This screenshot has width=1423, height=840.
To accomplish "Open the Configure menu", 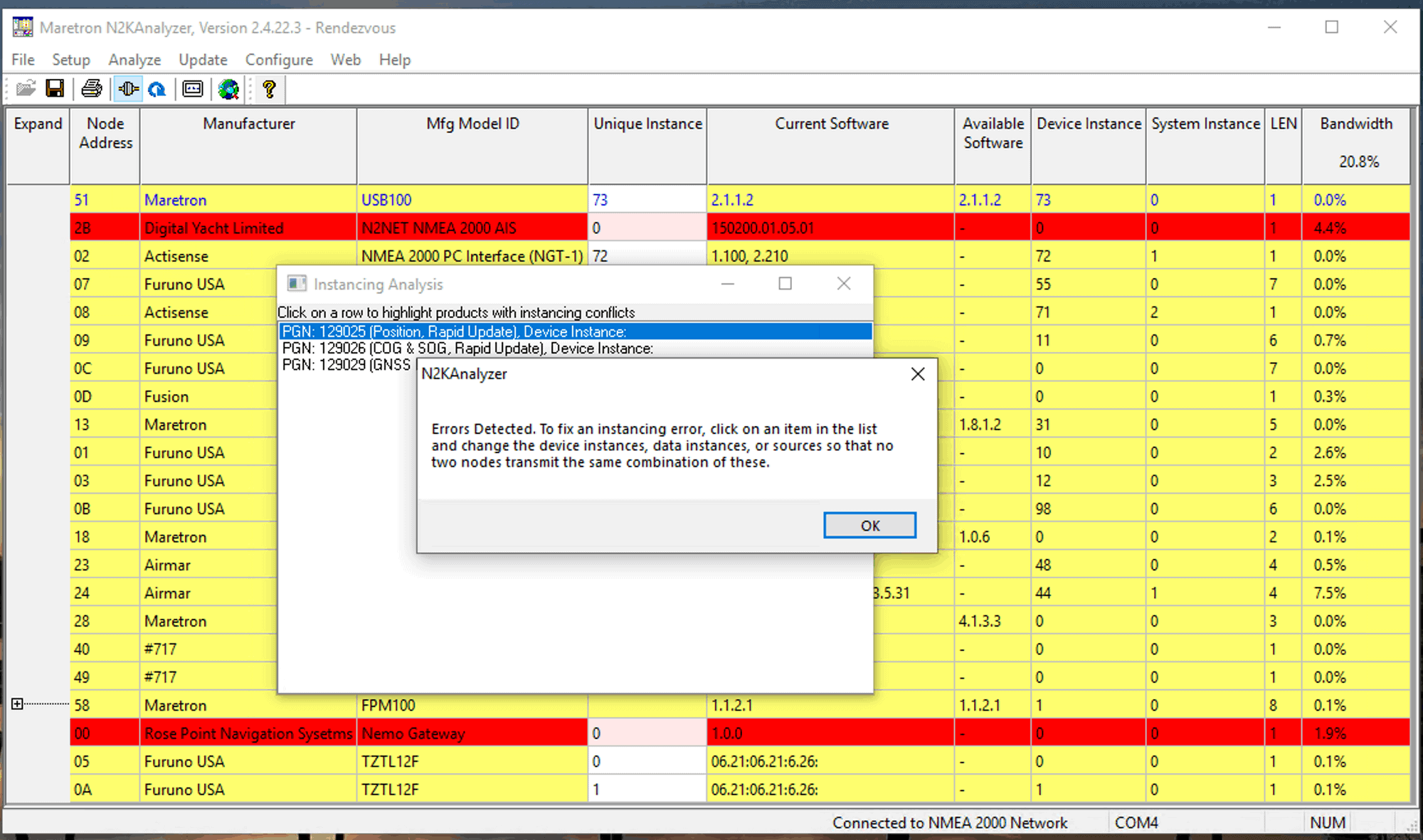I will [279, 60].
